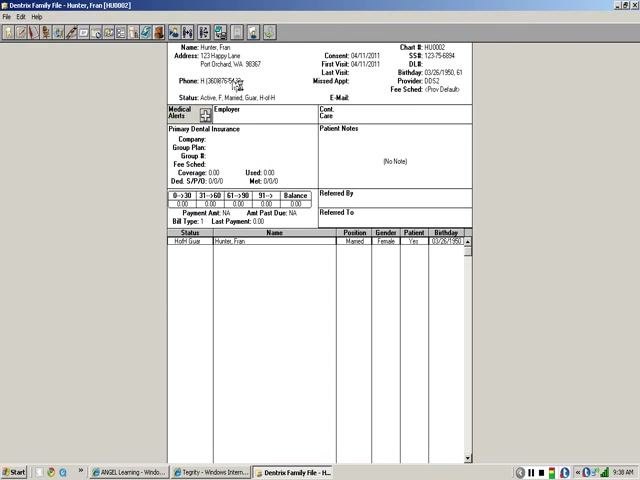Image resolution: width=640 pixels, height=480 pixels.
Task: Click the Status line Active, F, Married
Action: coord(238,98)
